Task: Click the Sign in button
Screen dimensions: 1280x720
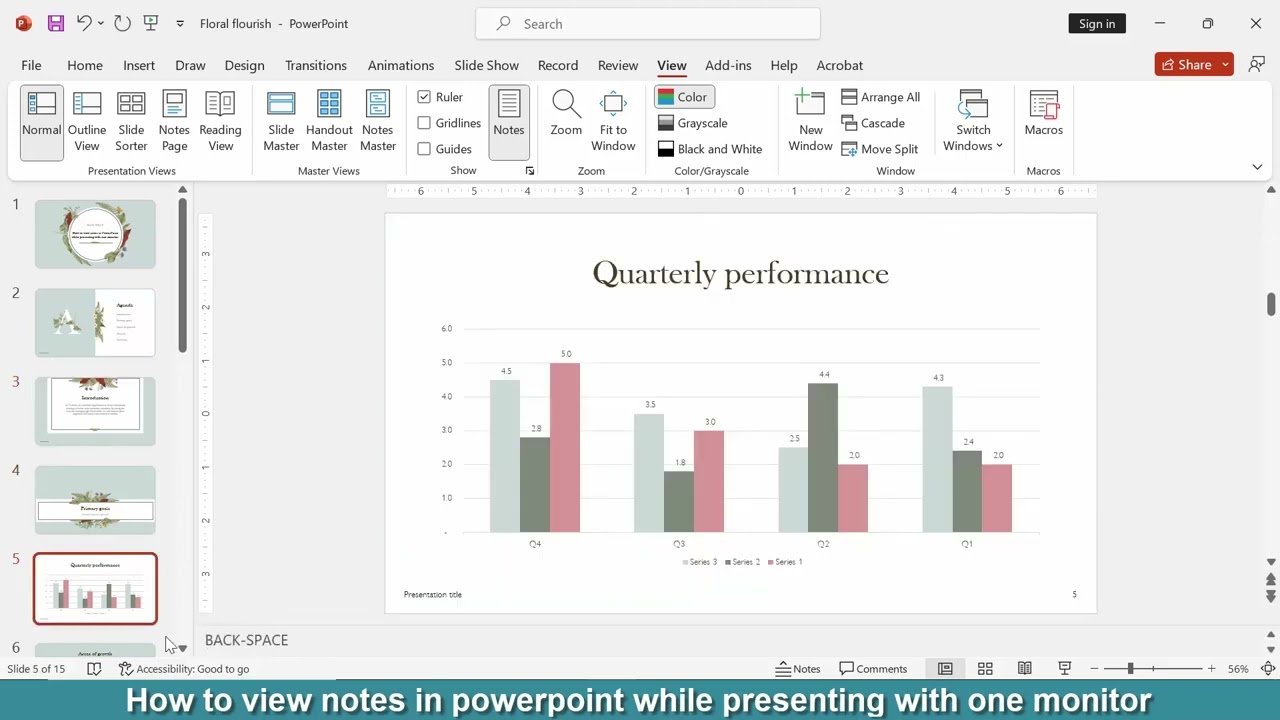Action: (x=1097, y=23)
